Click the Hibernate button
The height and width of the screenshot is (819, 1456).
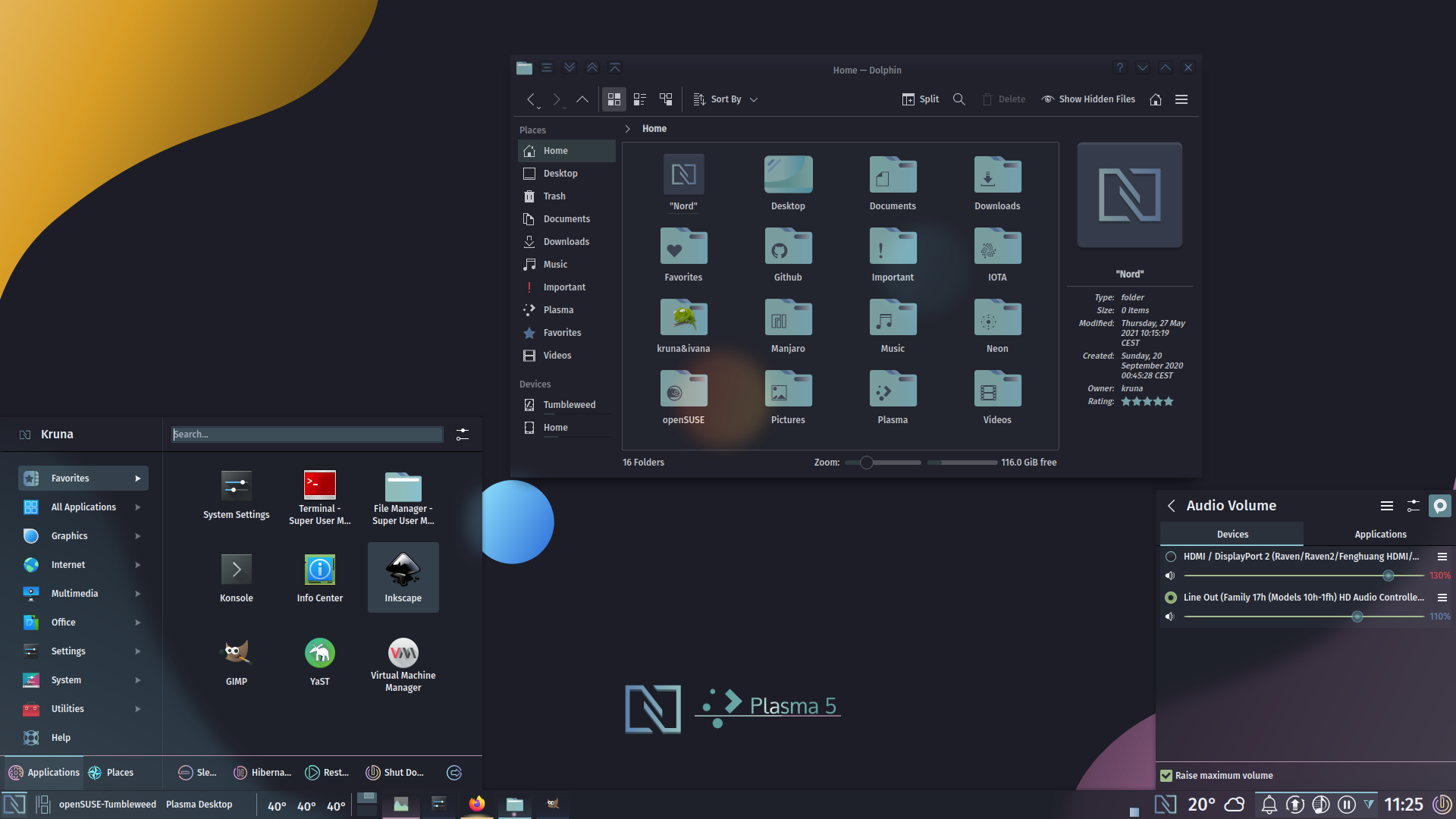(262, 773)
